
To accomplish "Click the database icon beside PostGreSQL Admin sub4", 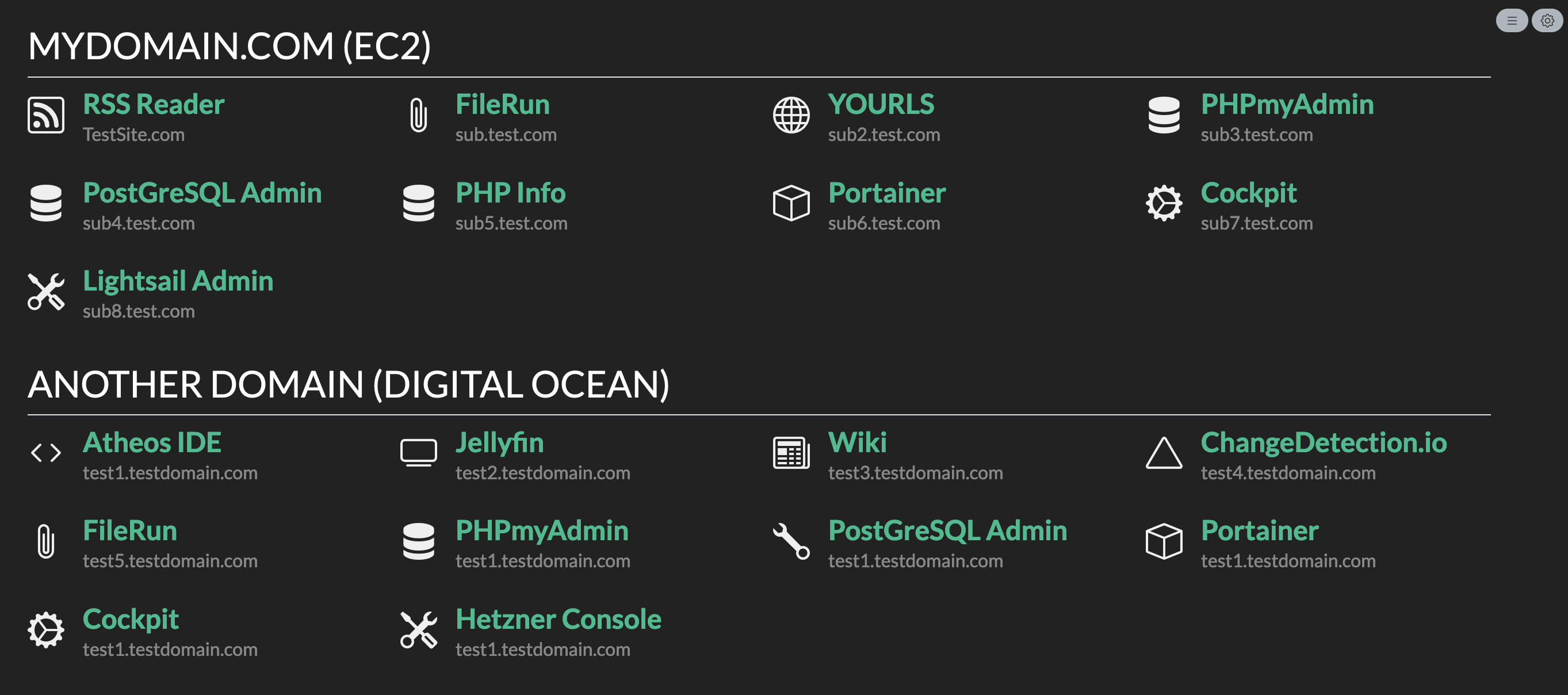I will pyautogui.click(x=45, y=203).
